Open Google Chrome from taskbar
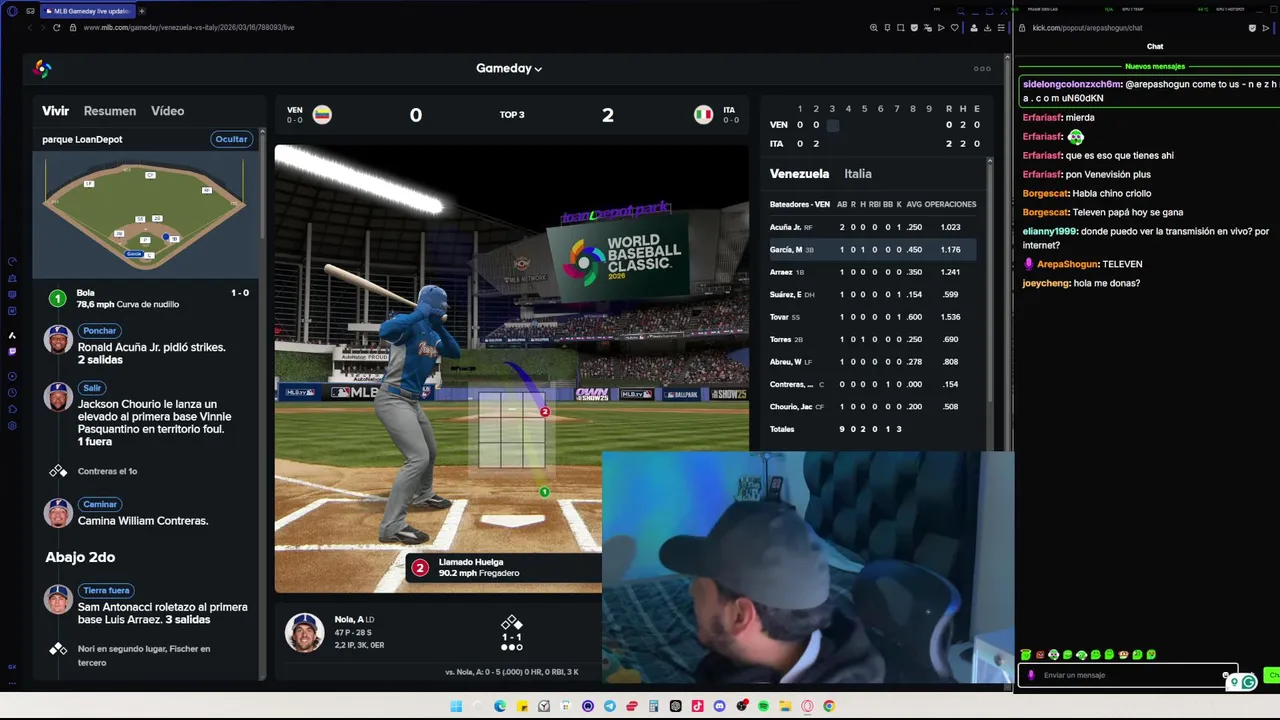This screenshot has height=720, width=1280. tap(829, 706)
